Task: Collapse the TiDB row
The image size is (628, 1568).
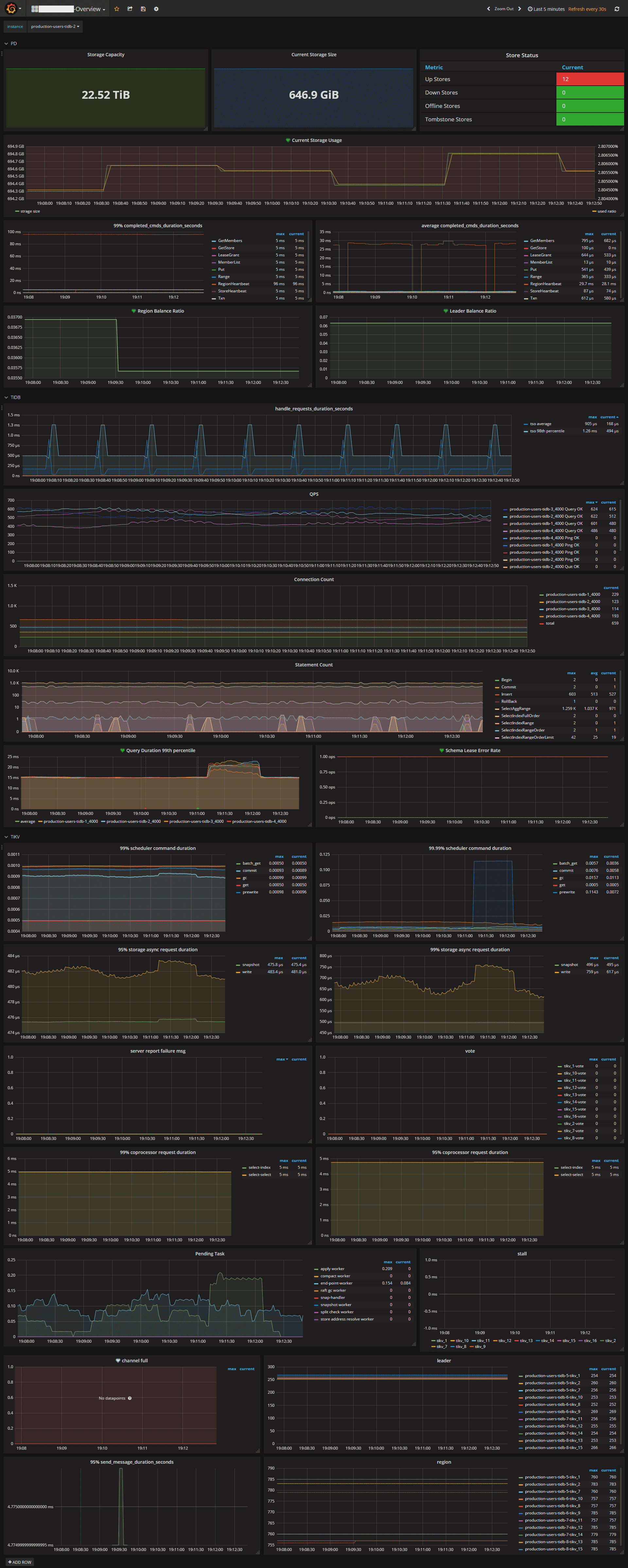Action: pos(13,398)
